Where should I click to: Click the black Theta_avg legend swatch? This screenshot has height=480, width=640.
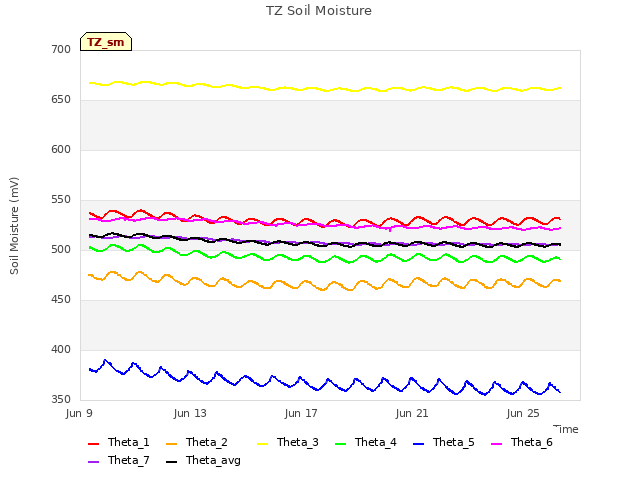click(x=171, y=462)
